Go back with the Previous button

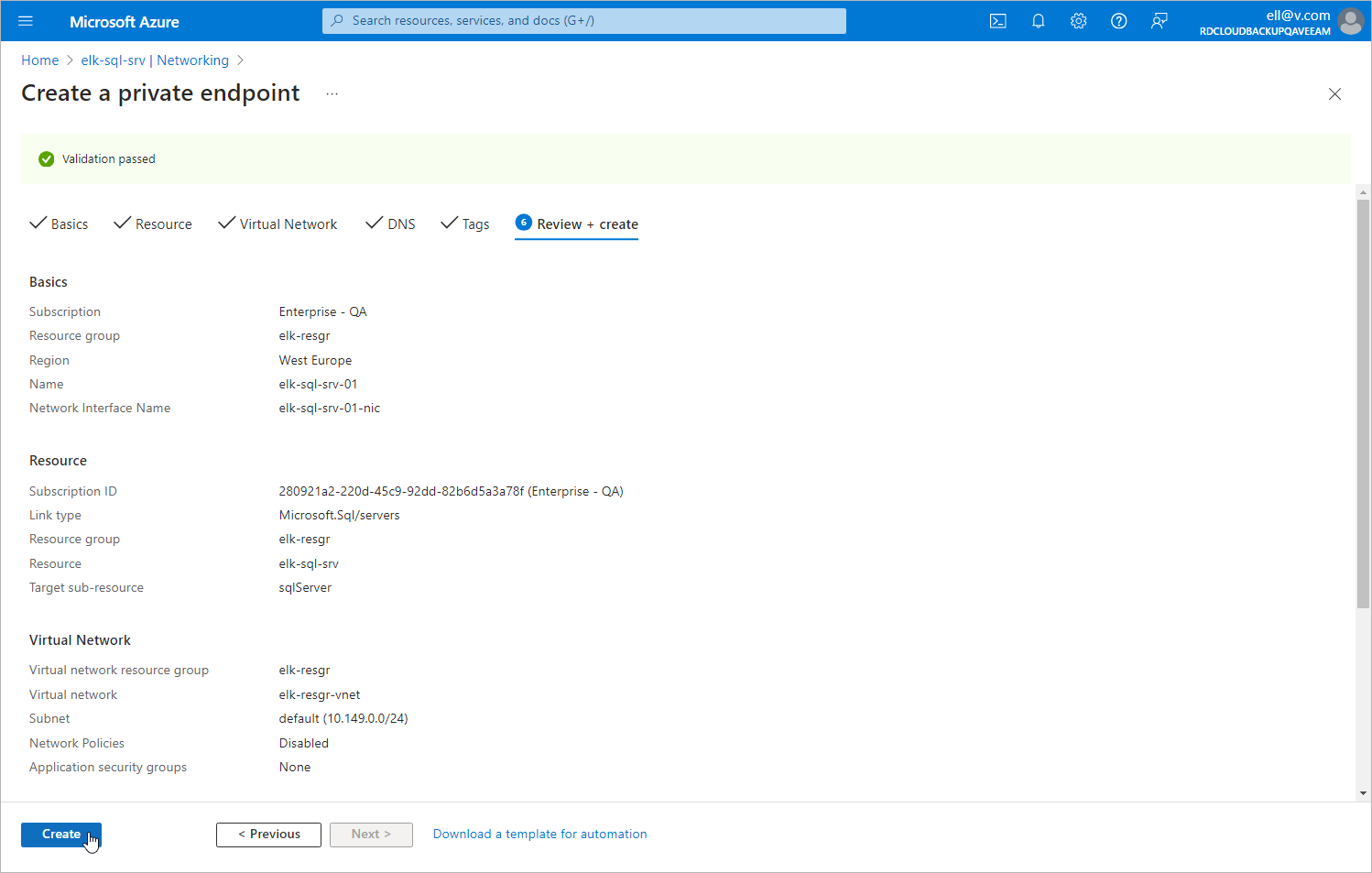268,835
